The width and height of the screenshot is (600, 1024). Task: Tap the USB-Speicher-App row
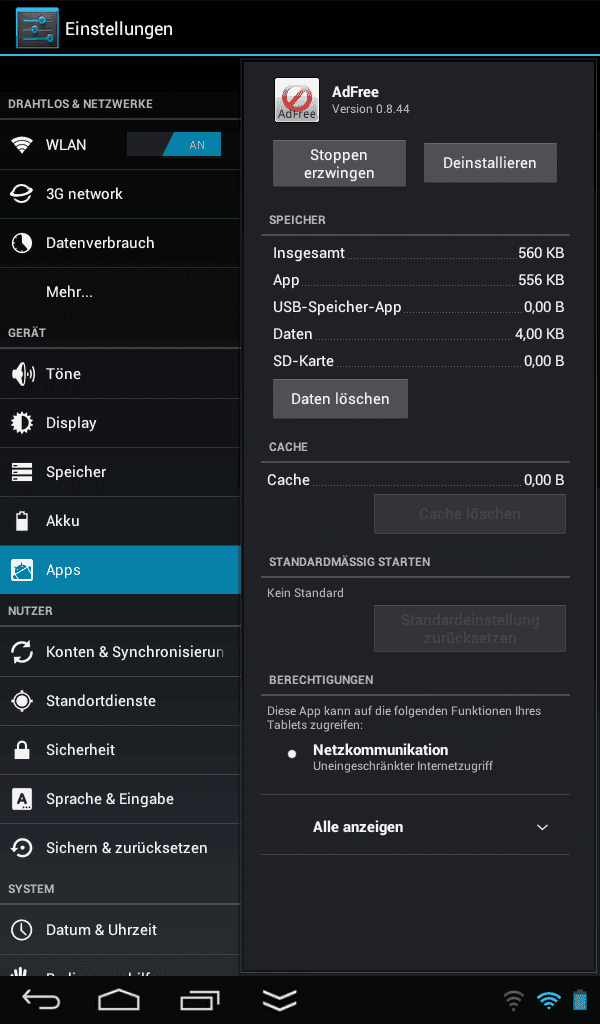(x=418, y=307)
